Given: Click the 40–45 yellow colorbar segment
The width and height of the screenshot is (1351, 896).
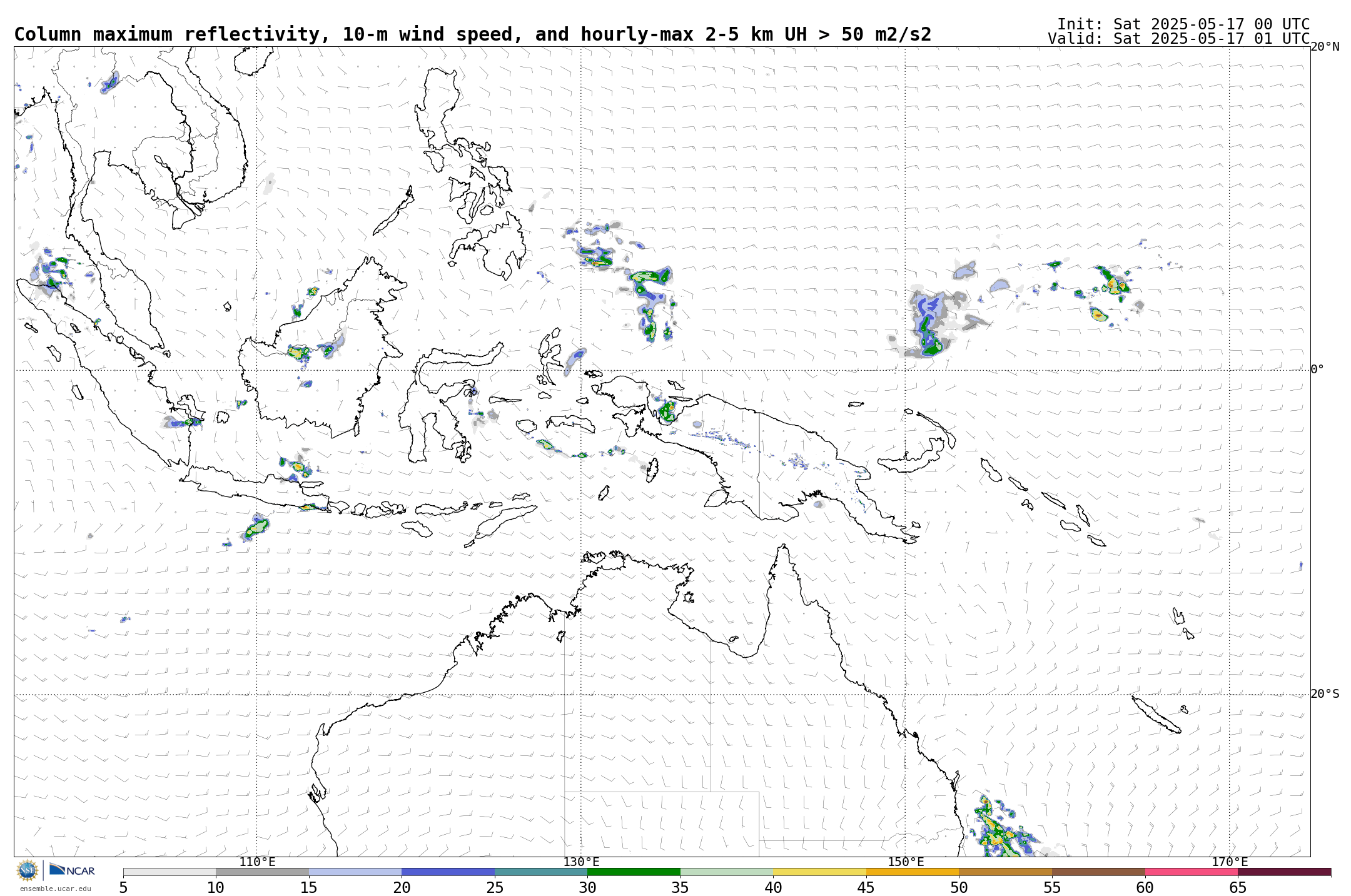Looking at the screenshot, I should [x=819, y=872].
